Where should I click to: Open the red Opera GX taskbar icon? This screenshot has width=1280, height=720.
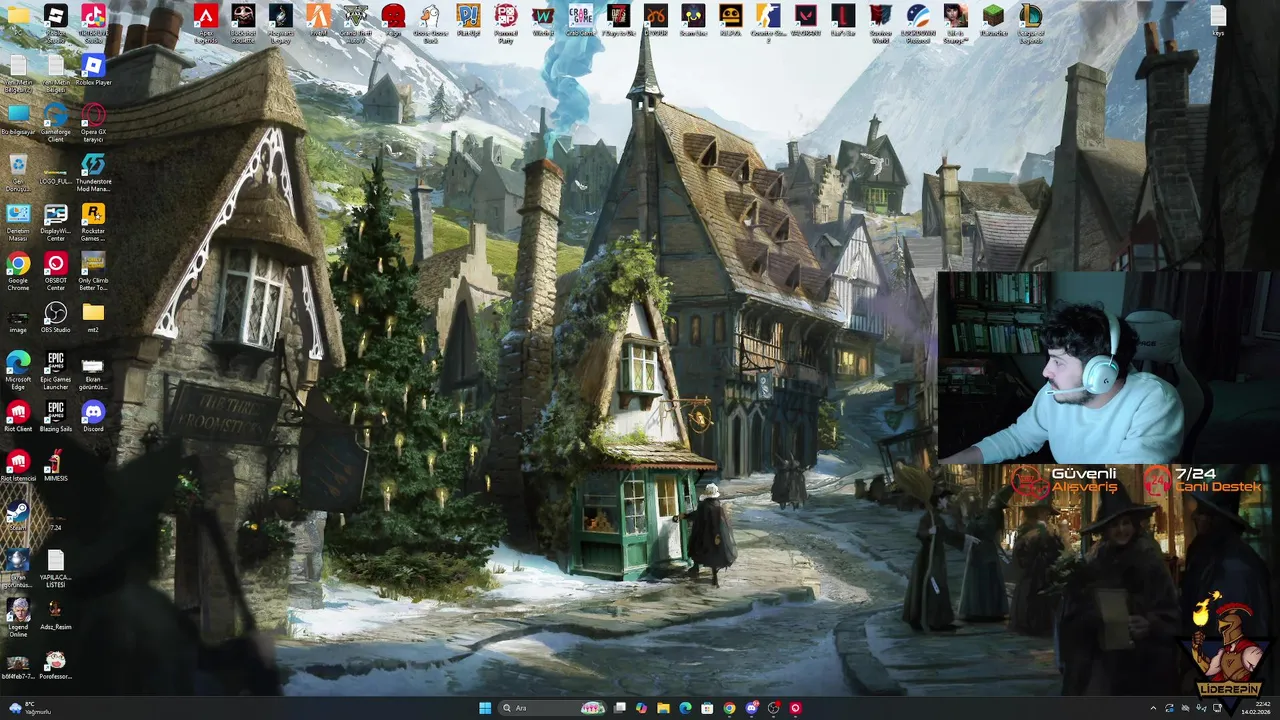click(795, 708)
